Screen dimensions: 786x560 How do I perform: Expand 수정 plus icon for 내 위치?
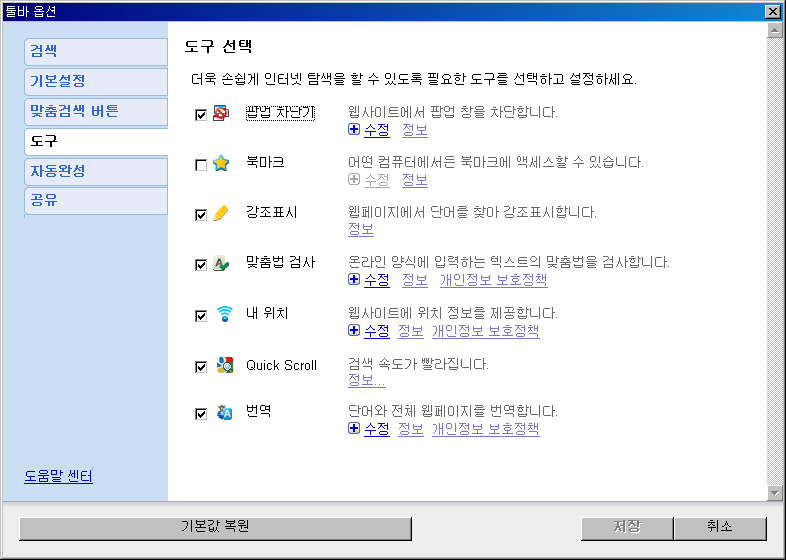[x=354, y=330]
